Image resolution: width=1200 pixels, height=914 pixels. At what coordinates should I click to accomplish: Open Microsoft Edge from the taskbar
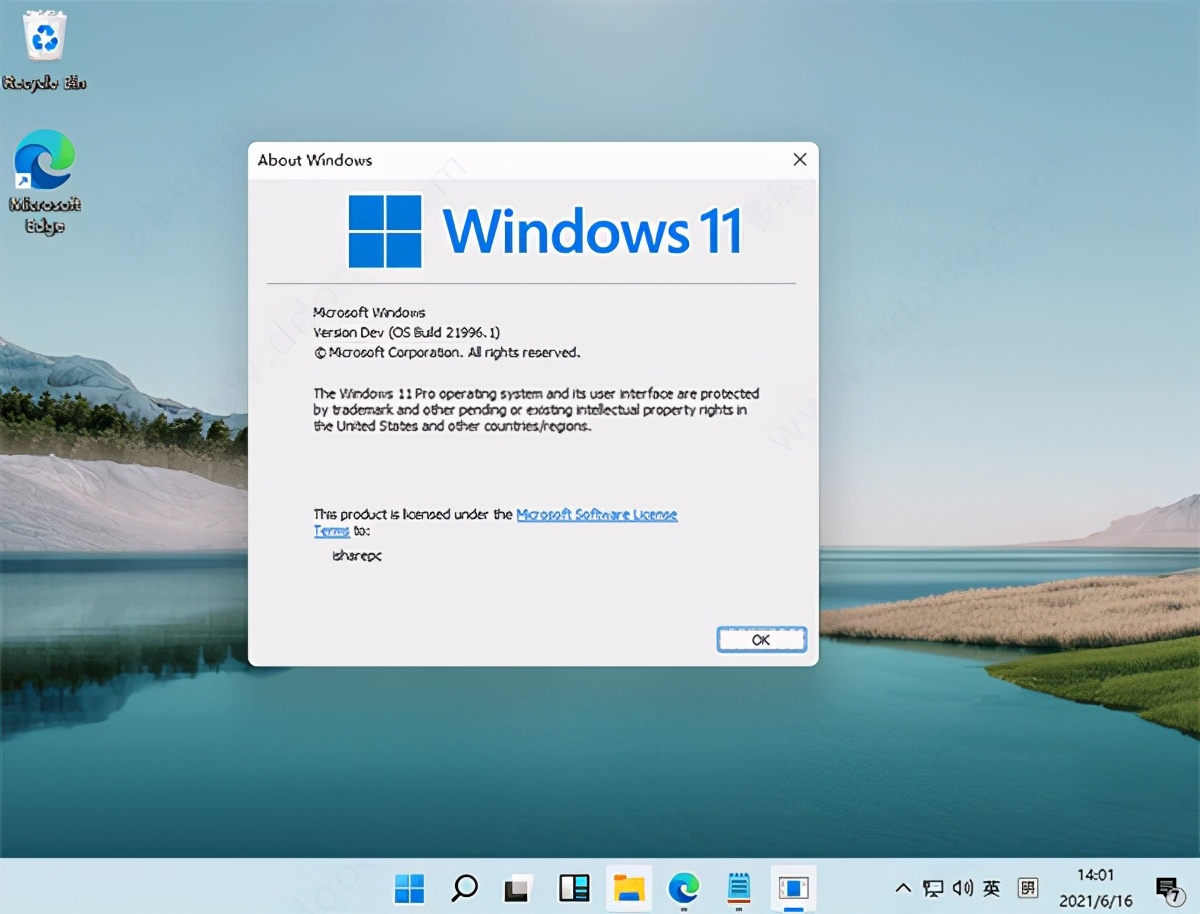684,888
